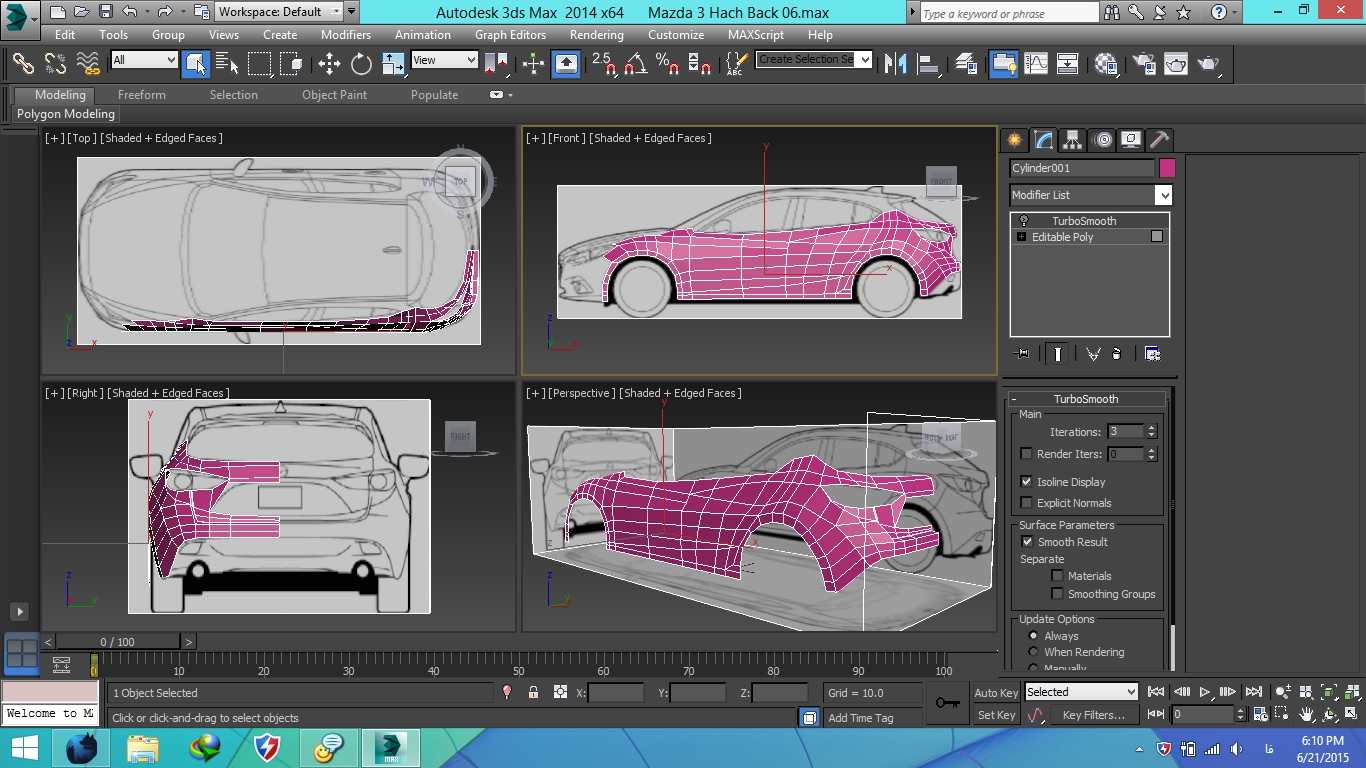
Task: Choose the Select and Scale tool
Action: 393,64
